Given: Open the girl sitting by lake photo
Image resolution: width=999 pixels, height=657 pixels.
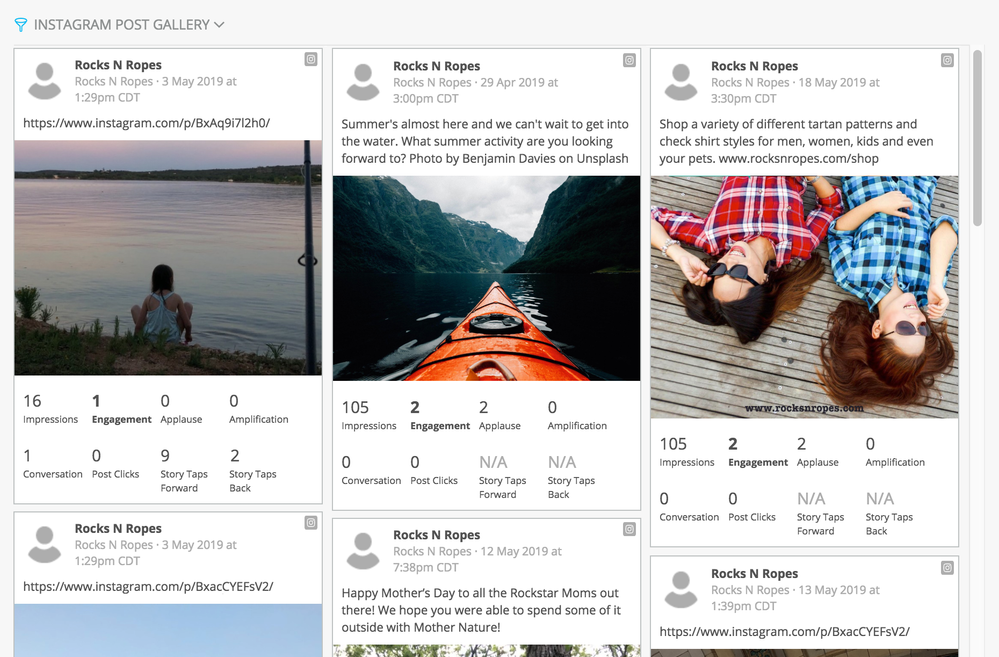Looking at the screenshot, I should pos(168,257).
